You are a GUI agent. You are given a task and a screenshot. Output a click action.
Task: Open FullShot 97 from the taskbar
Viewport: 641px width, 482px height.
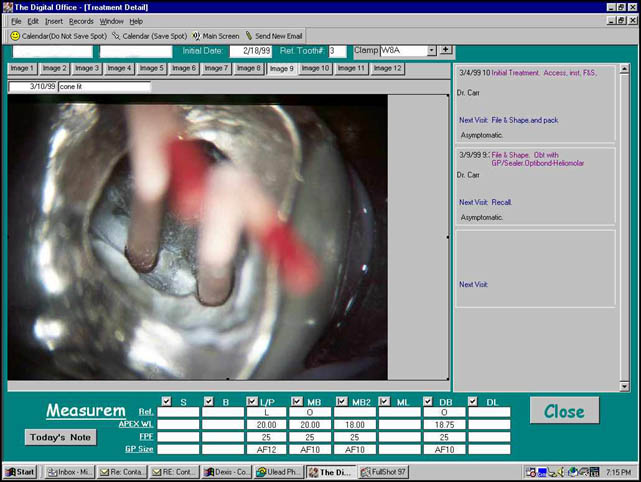(384, 472)
